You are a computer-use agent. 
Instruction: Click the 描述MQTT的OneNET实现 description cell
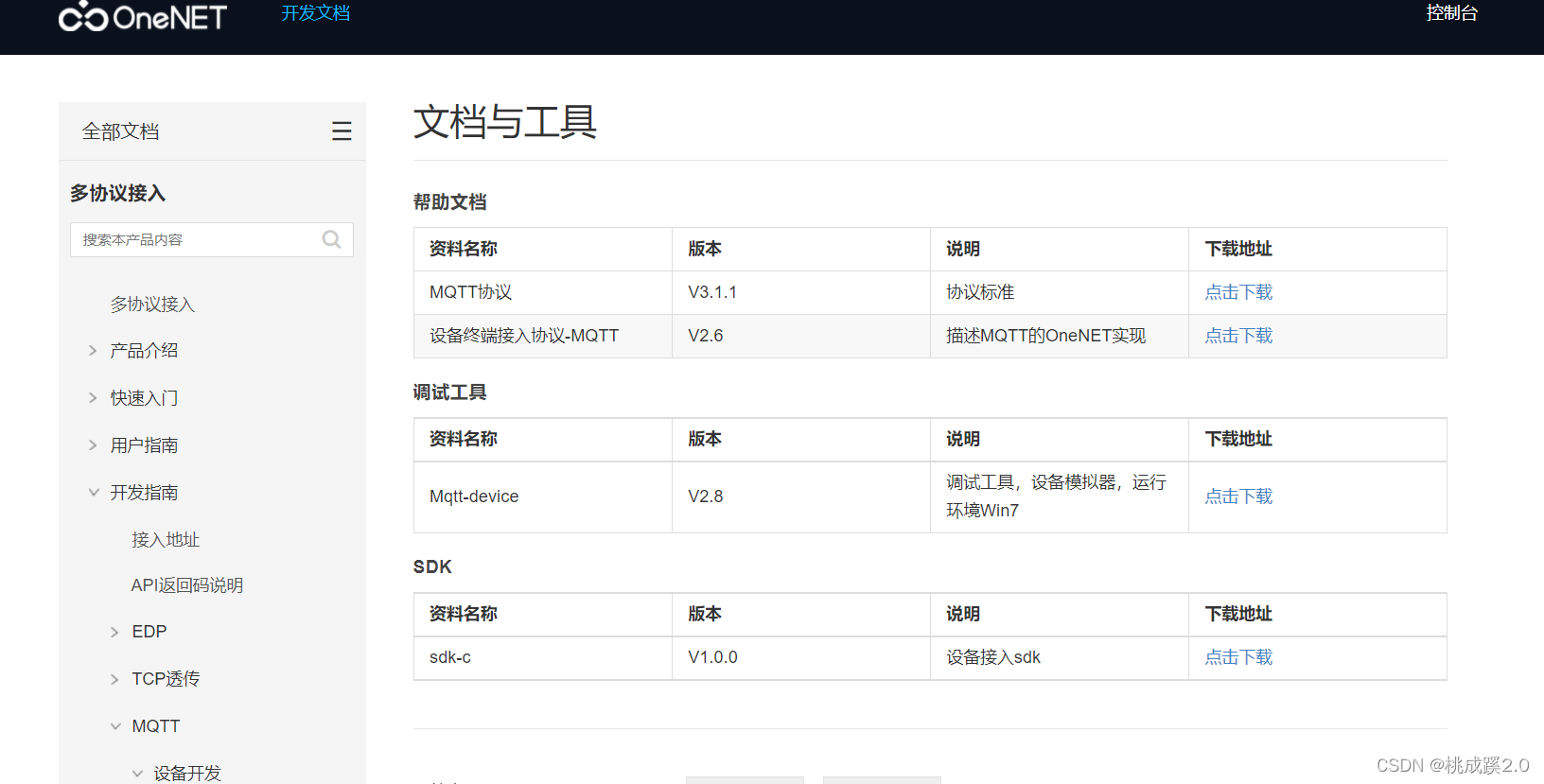point(1060,336)
